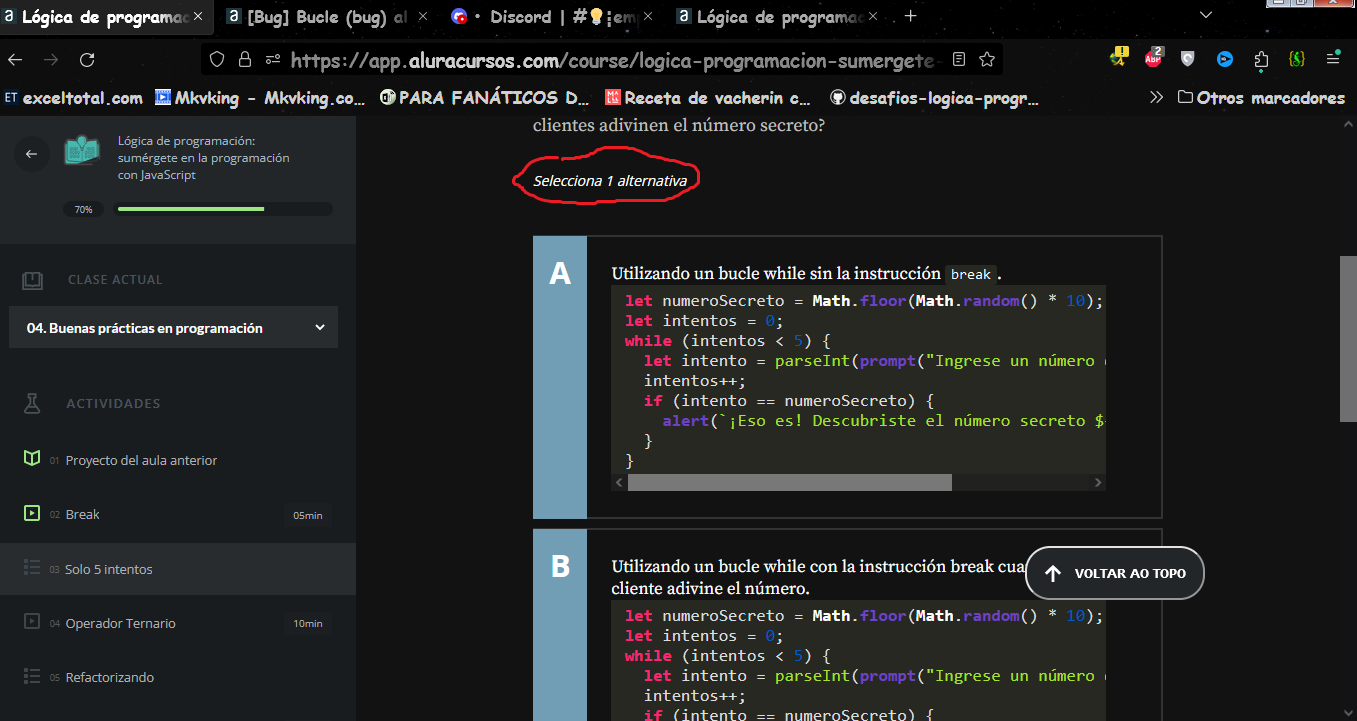
Task: Open a new browser tab
Action: [x=910, y=16]
